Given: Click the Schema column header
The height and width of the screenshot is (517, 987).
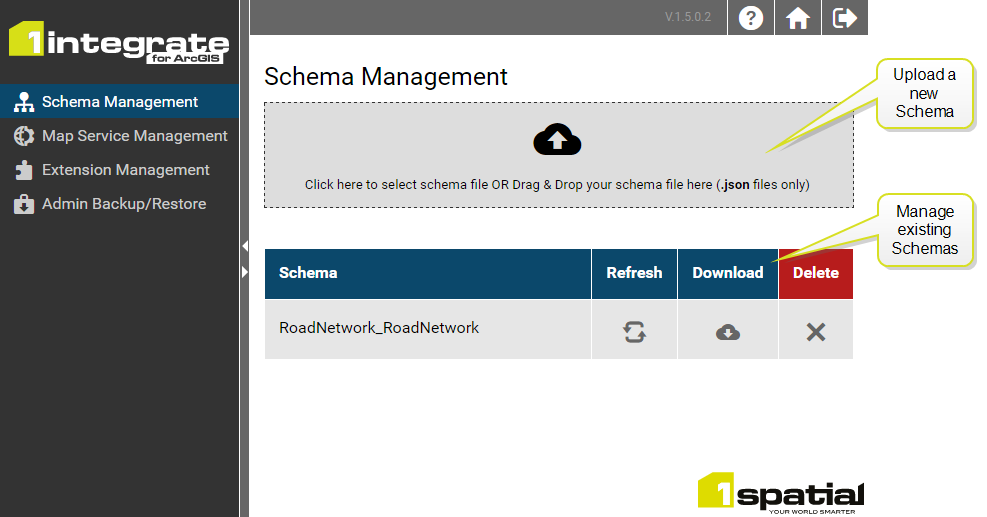Looking at the screenshot, I should pyautogui.click(x=308, y=273).
